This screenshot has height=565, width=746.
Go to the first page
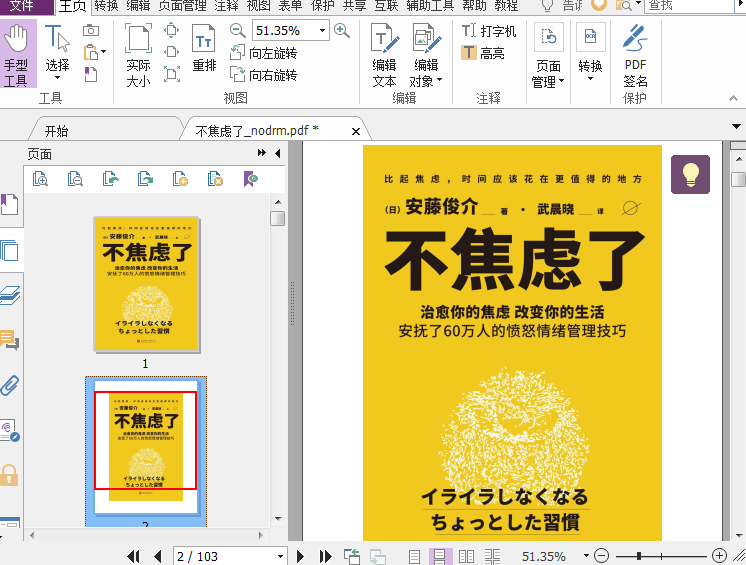[x=134, y=556]
